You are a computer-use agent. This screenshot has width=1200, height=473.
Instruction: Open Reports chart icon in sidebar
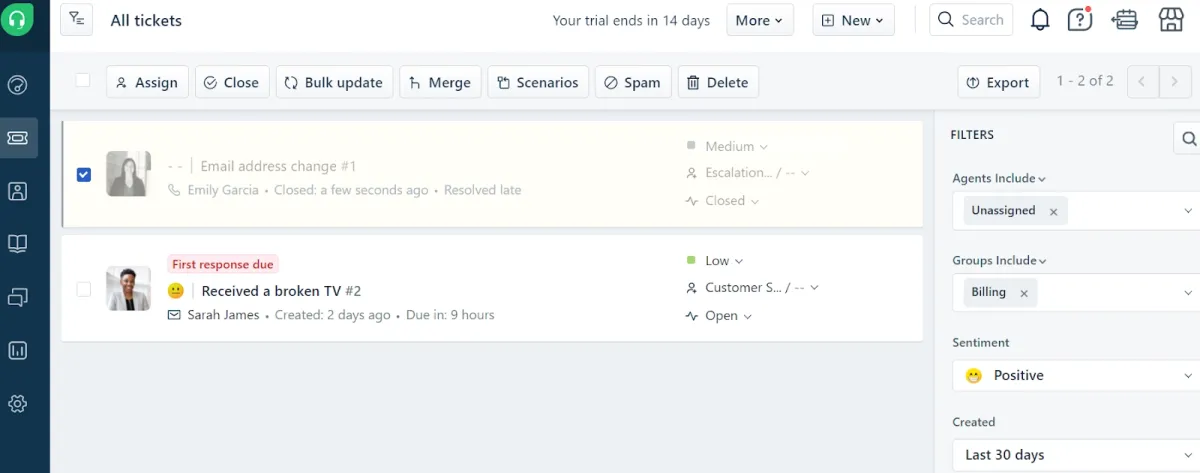[x=17, y=351]
